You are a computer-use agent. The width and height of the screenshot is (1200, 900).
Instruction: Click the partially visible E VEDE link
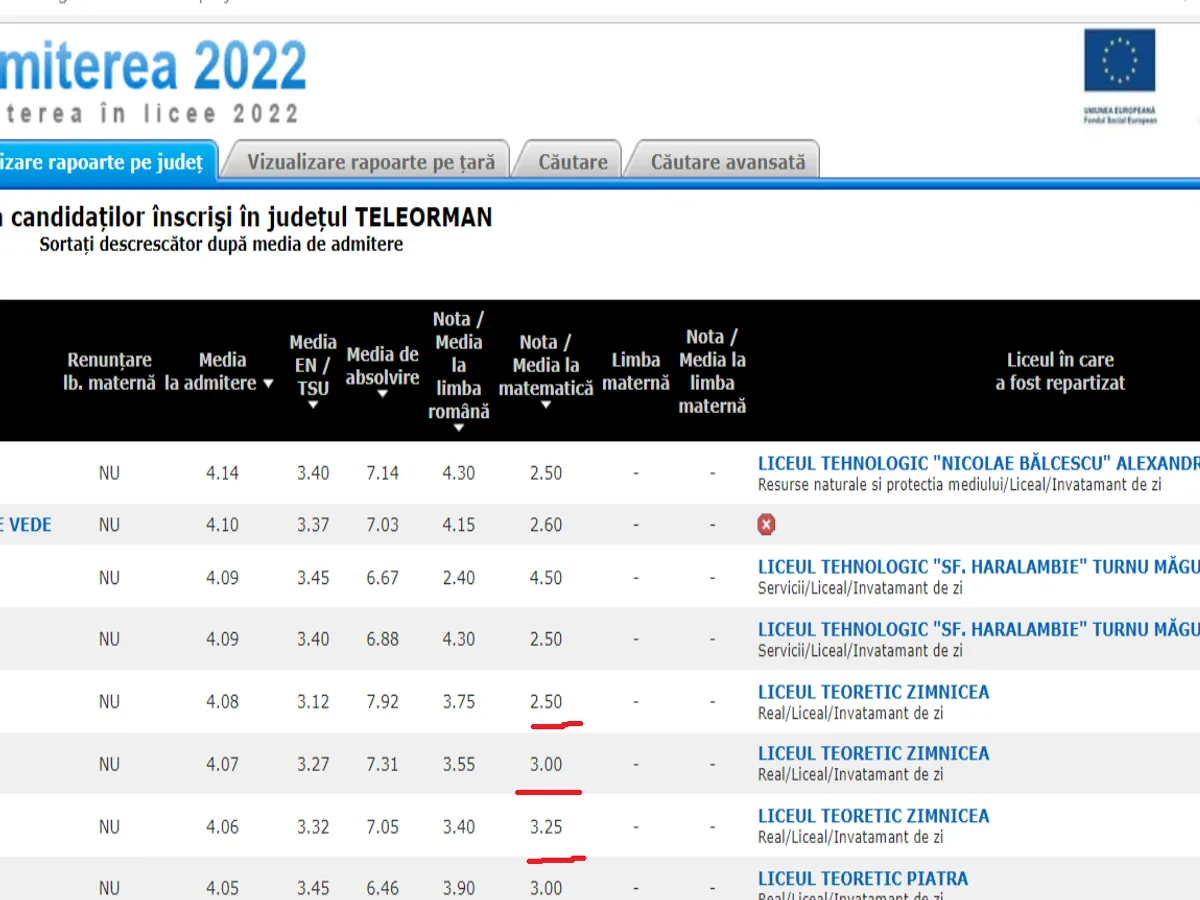pos(27,525)
